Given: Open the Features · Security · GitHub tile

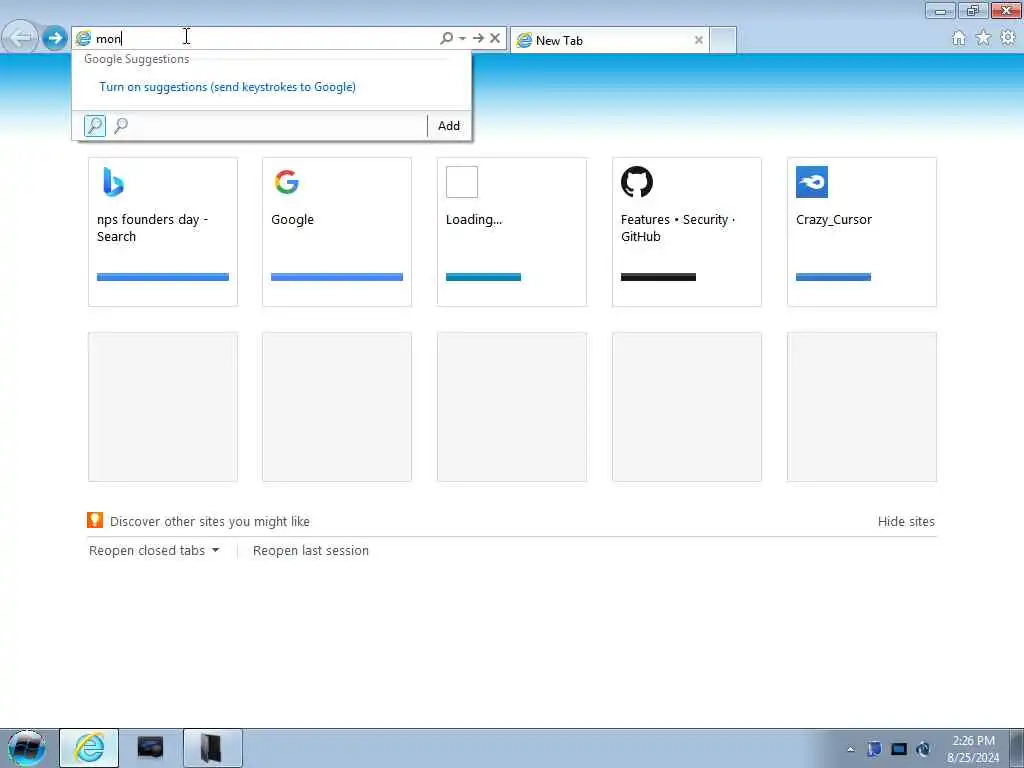Looking at the screenshot, I should (x=687, y=232).
